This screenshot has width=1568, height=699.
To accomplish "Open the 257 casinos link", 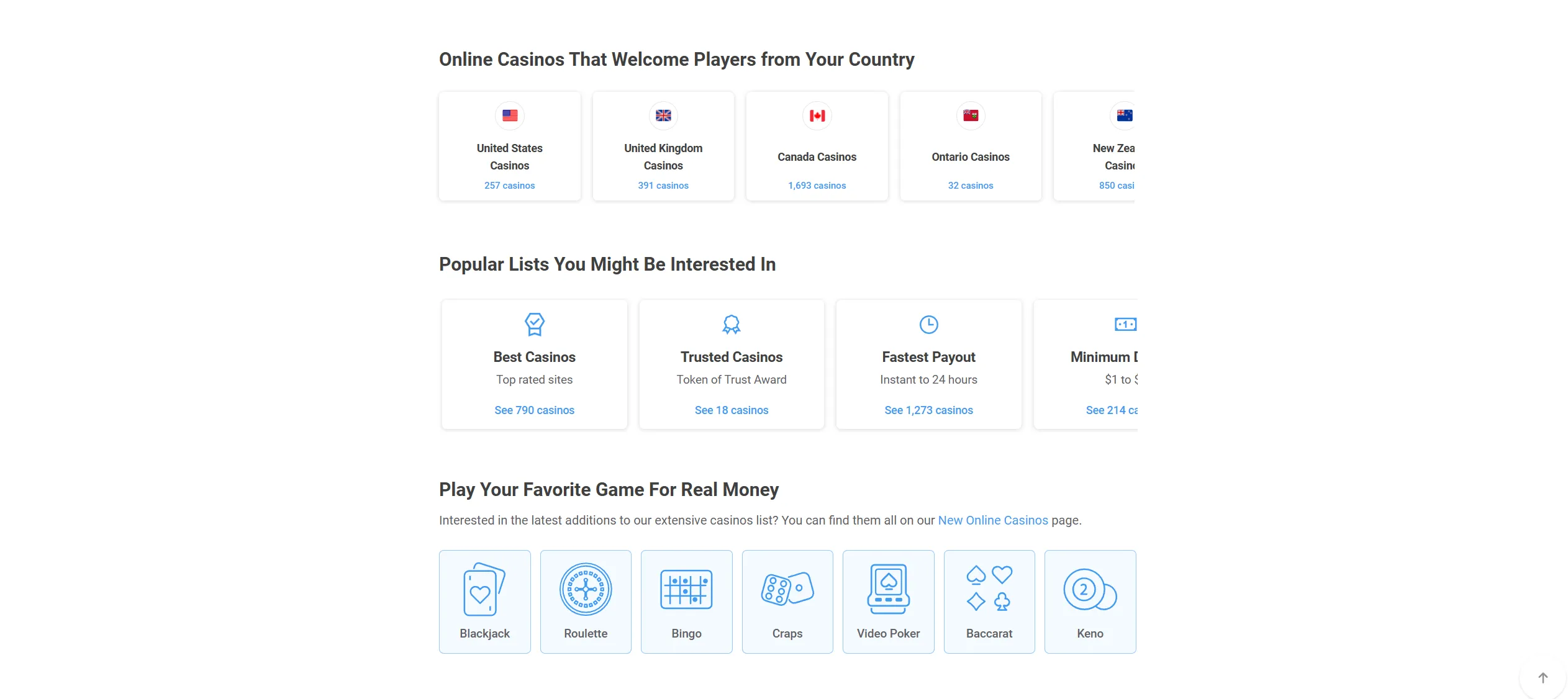I will coord(510,186).
